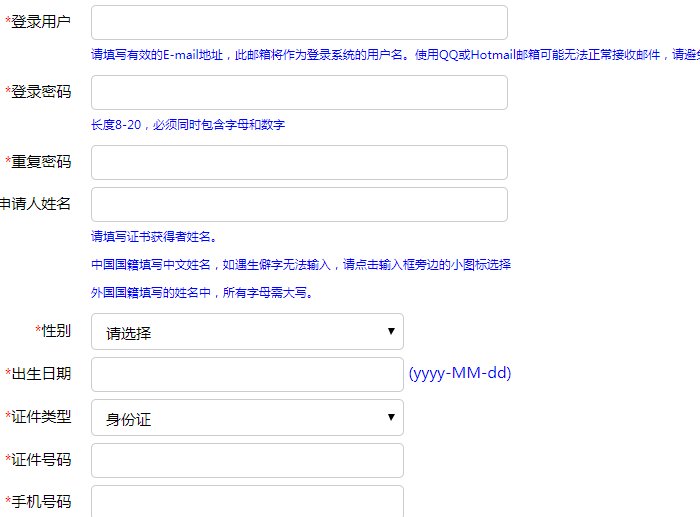Click the hint about 外国国籍填写的姓名
Screen dimensions: 700x517
click(202, 293)
